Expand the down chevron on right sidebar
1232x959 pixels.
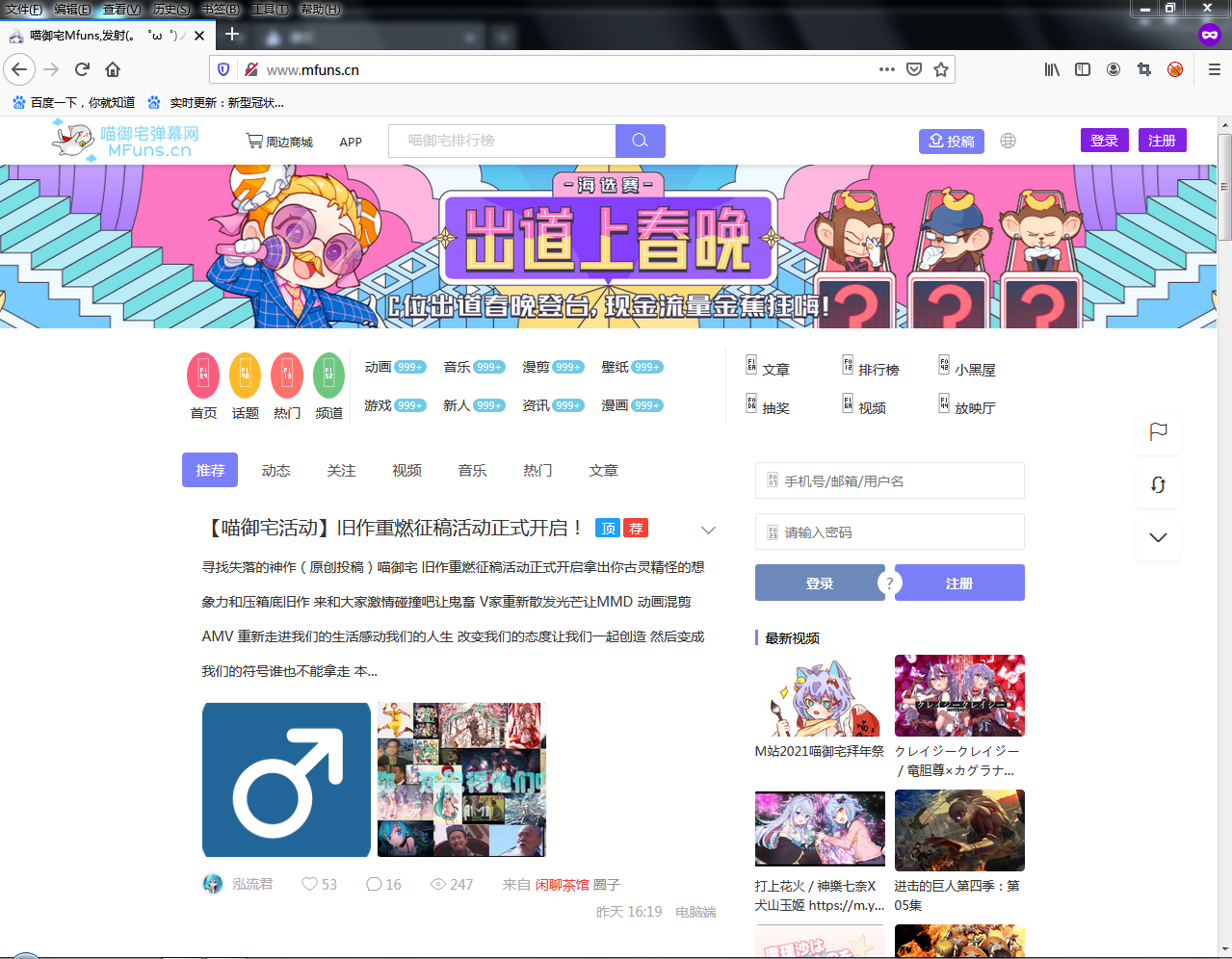click(1158, 537)
